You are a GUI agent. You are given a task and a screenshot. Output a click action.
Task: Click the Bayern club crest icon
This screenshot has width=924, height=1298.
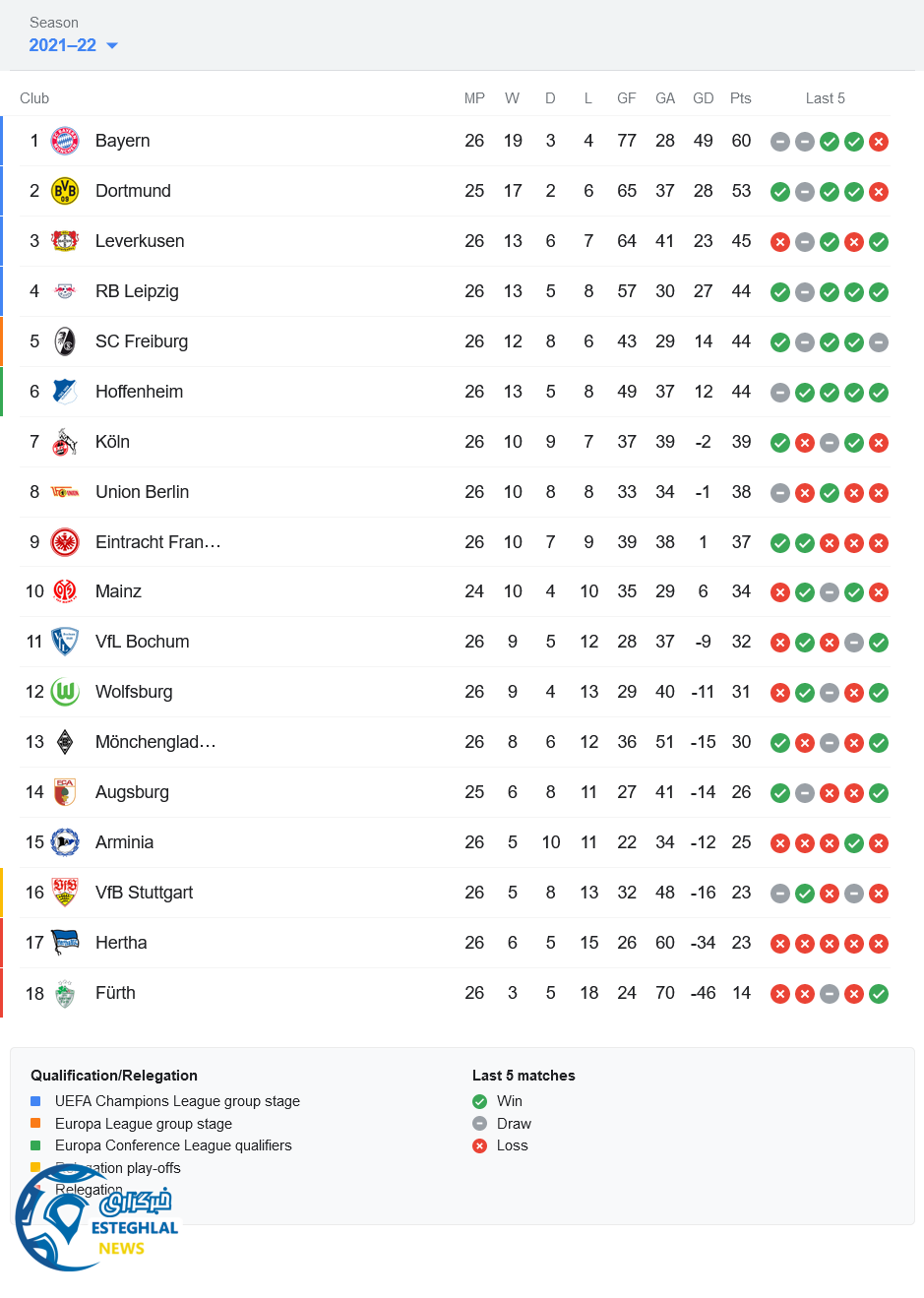click(65, 141)
